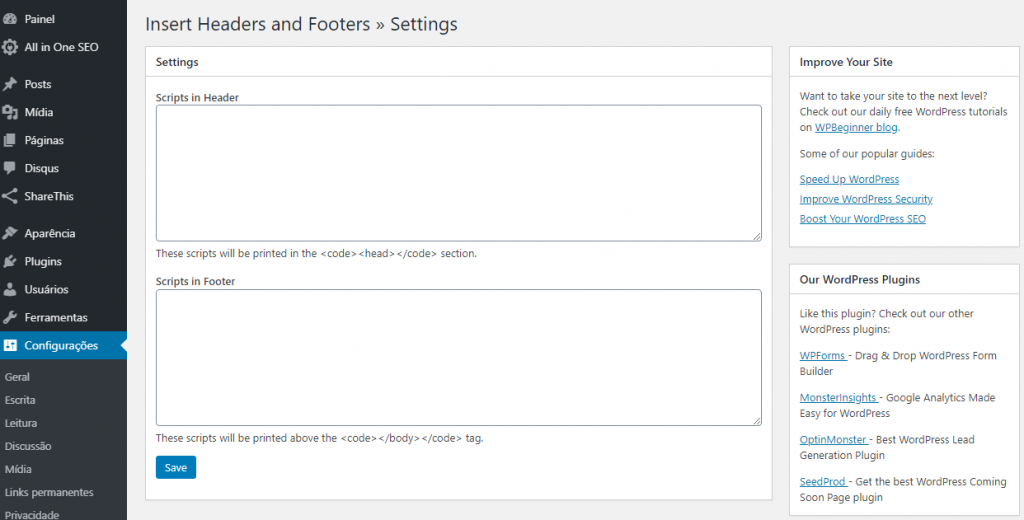Click the Save button
The image size is (1024, 520).
(176, 467)
